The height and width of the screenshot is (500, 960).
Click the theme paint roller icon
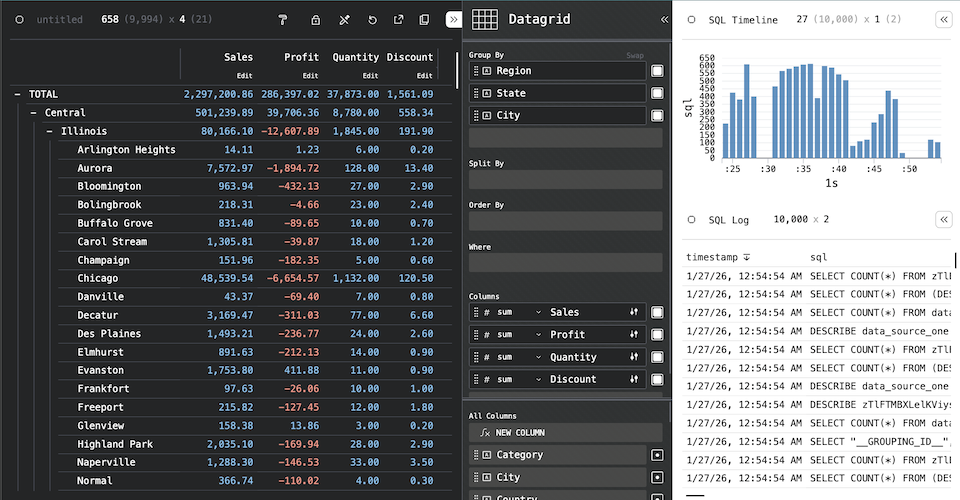tap(283, 20)
